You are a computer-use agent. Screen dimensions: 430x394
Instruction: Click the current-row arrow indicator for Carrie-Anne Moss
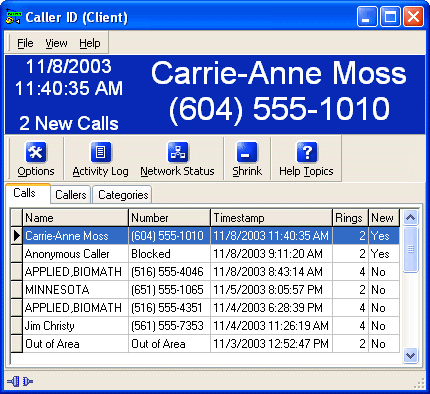tap(16, 236)
